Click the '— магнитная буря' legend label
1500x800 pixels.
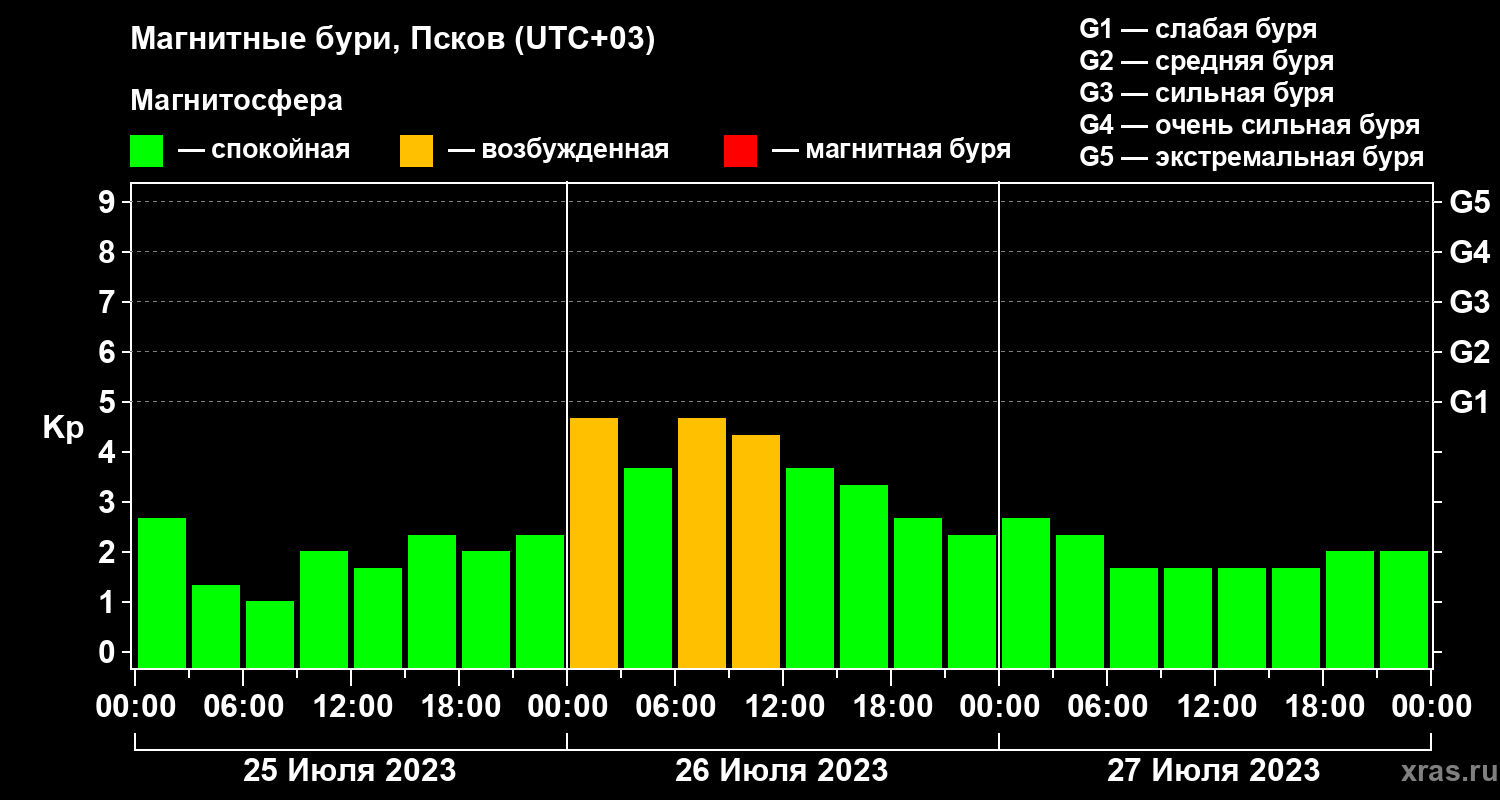coord(891,150)
